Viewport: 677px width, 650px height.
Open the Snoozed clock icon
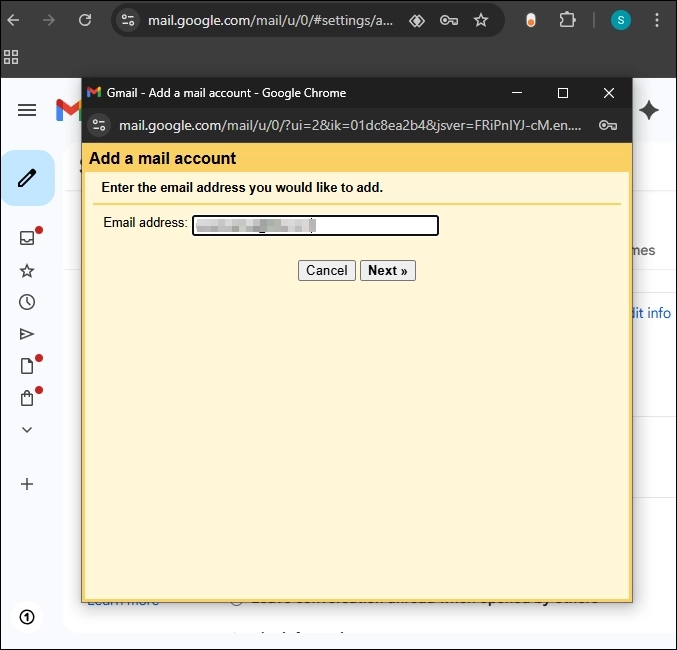click(x=27, y=302)
